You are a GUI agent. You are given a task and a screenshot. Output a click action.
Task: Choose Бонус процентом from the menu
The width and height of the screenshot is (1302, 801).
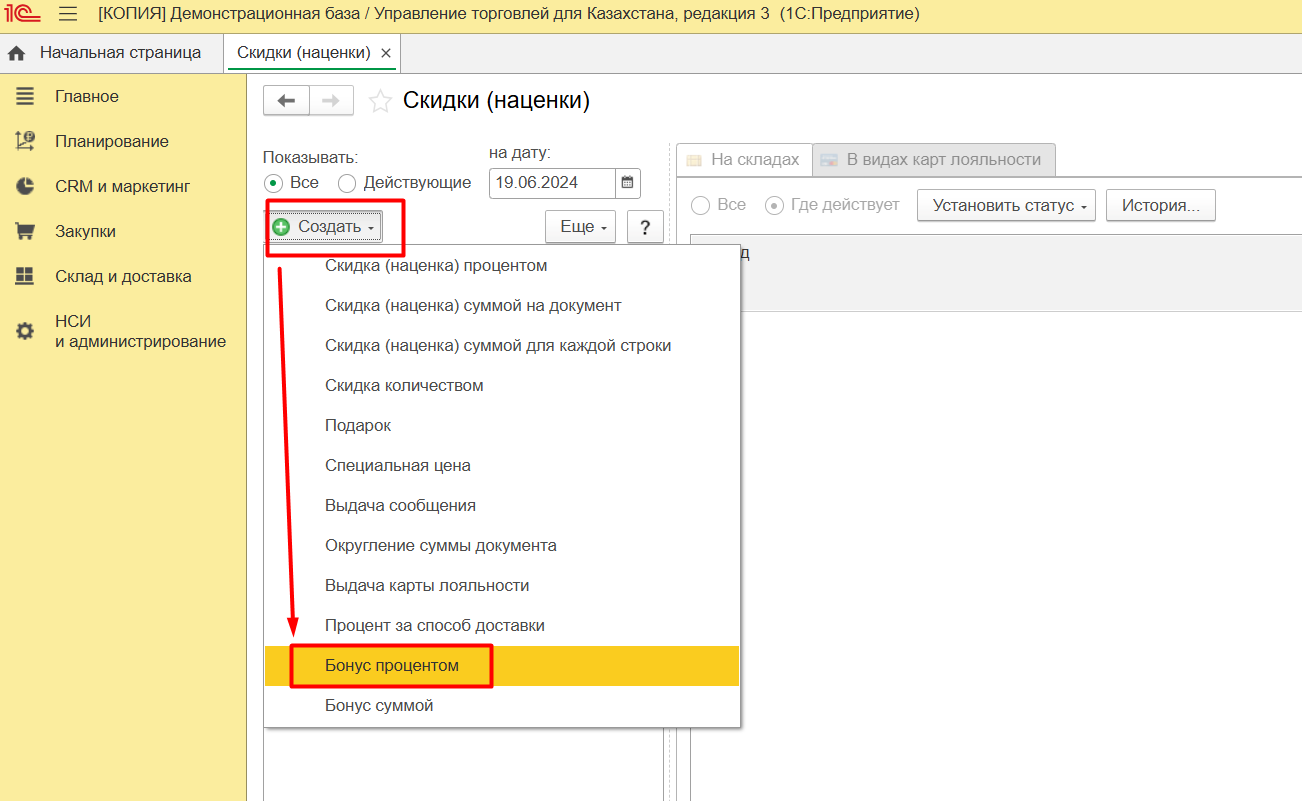392,665
